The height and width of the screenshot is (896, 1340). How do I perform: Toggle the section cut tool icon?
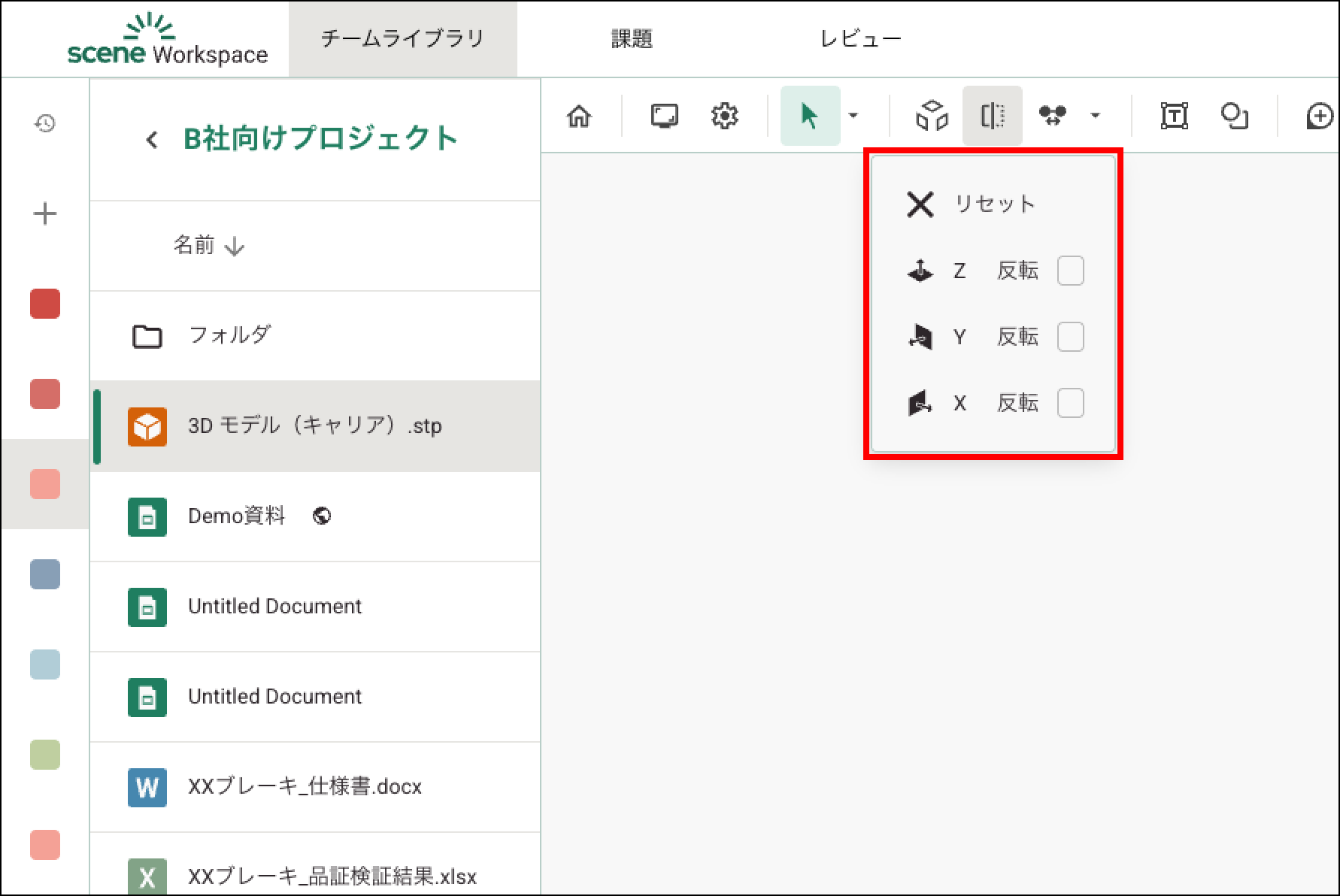point(992,117)
